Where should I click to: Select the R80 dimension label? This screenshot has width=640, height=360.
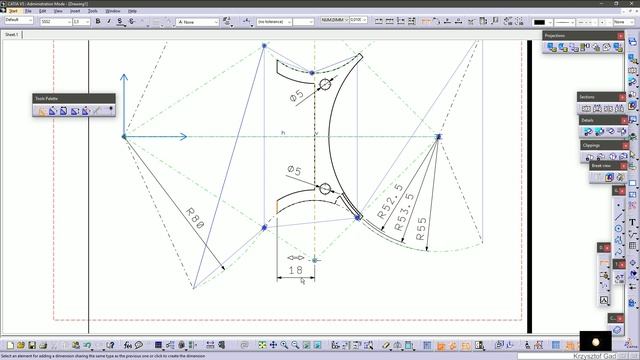(x=195, y=218)
